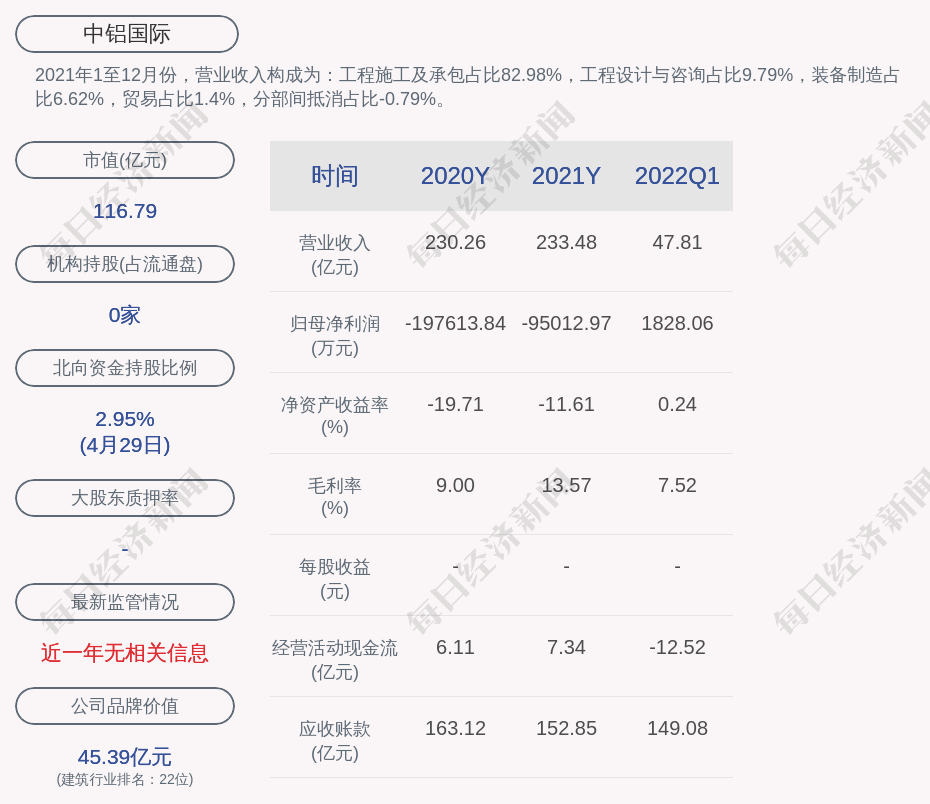Select cash flow value -12.52
The image size is (930, 804).
(x=677, y=647)
